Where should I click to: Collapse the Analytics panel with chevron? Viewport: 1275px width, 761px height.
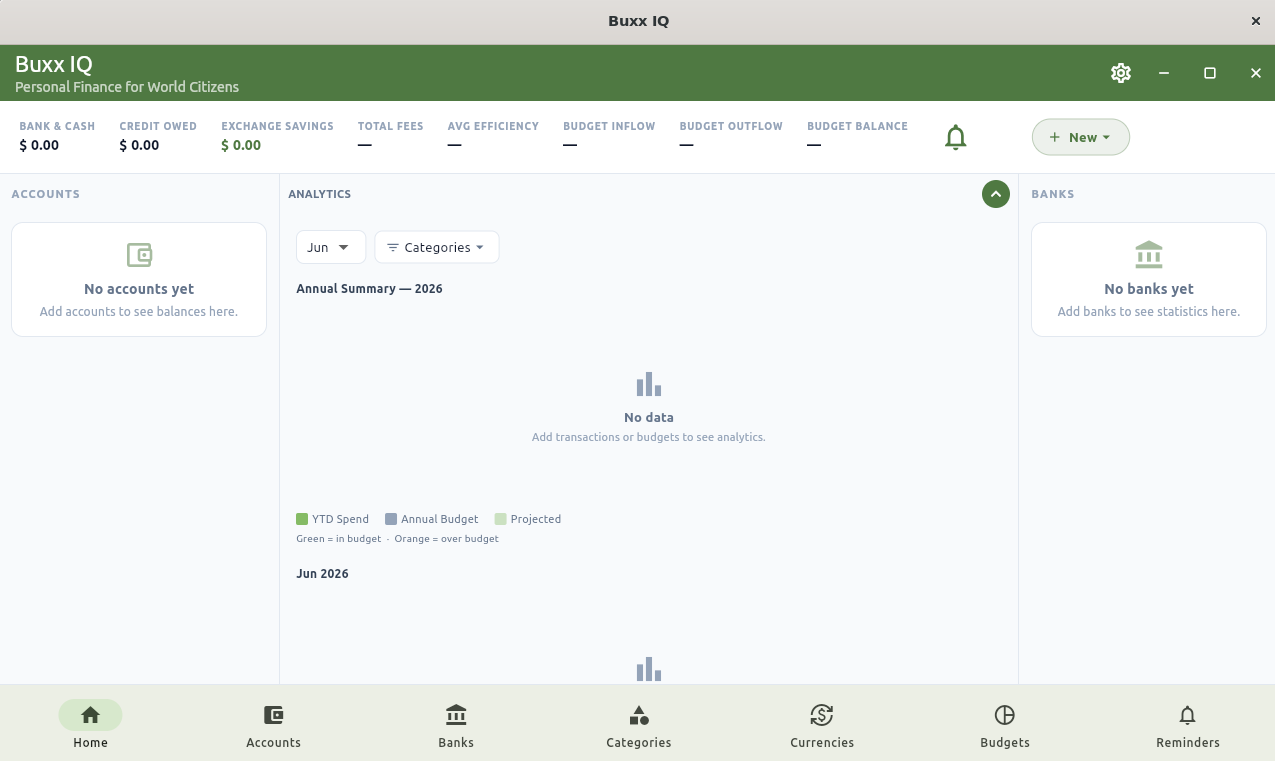tap(995, 194)
